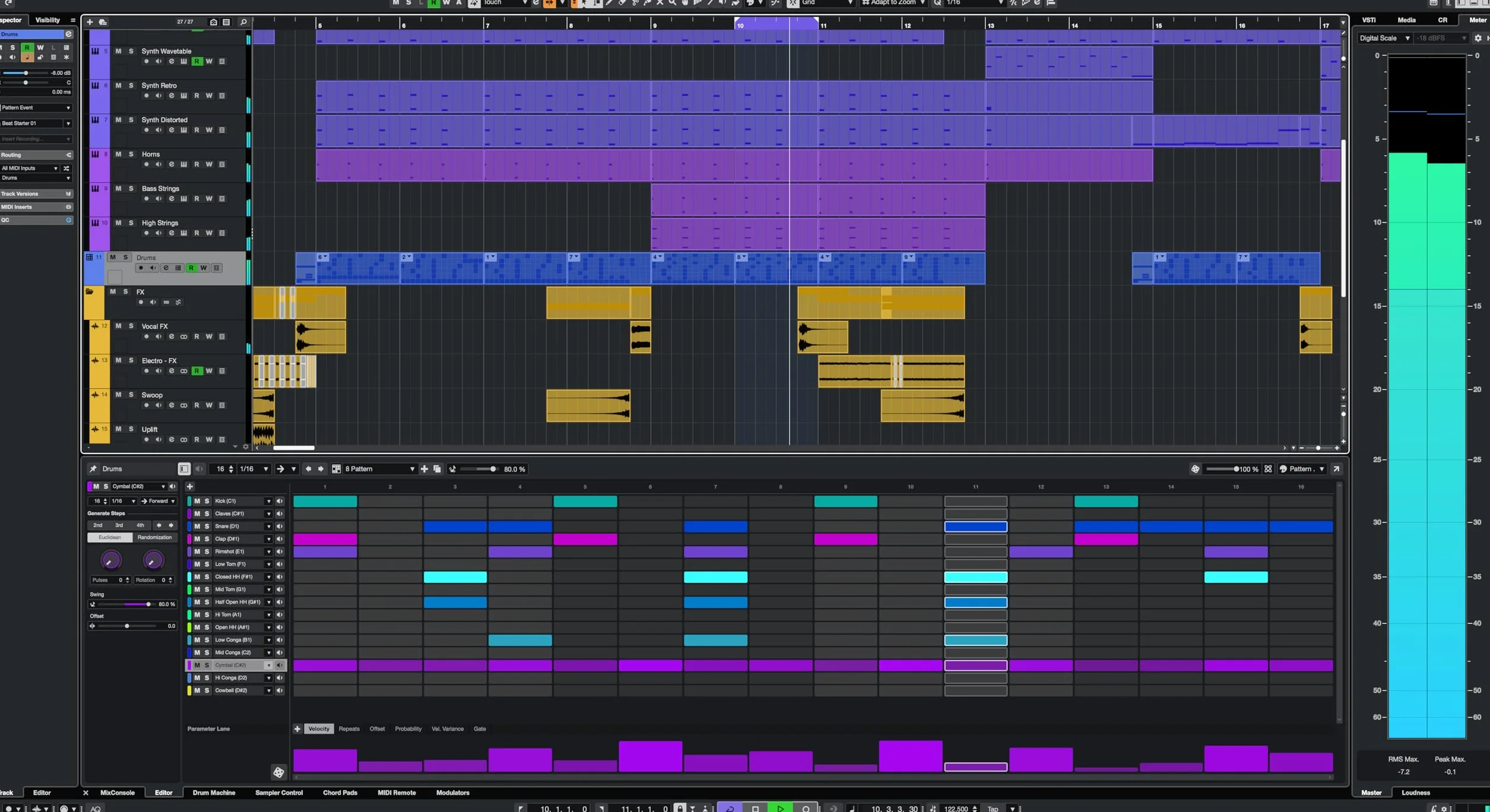Image resolution: width=1490 pixels, height=812 pixels.
Task: Click the randomize dice icon in editor toolbar
Action: pyautogui.click(x=1195, y=469)
